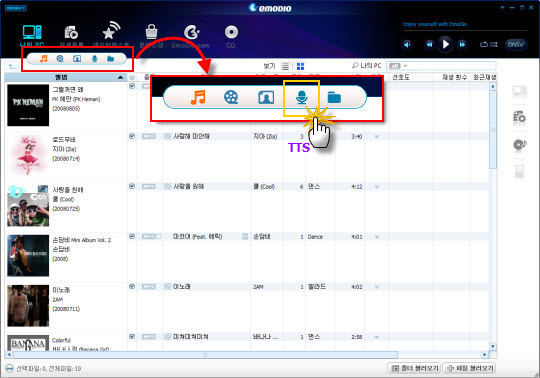Click the horizontal scrollbar thumb
This screenshot has width=540, height=378.
(205, 355)
